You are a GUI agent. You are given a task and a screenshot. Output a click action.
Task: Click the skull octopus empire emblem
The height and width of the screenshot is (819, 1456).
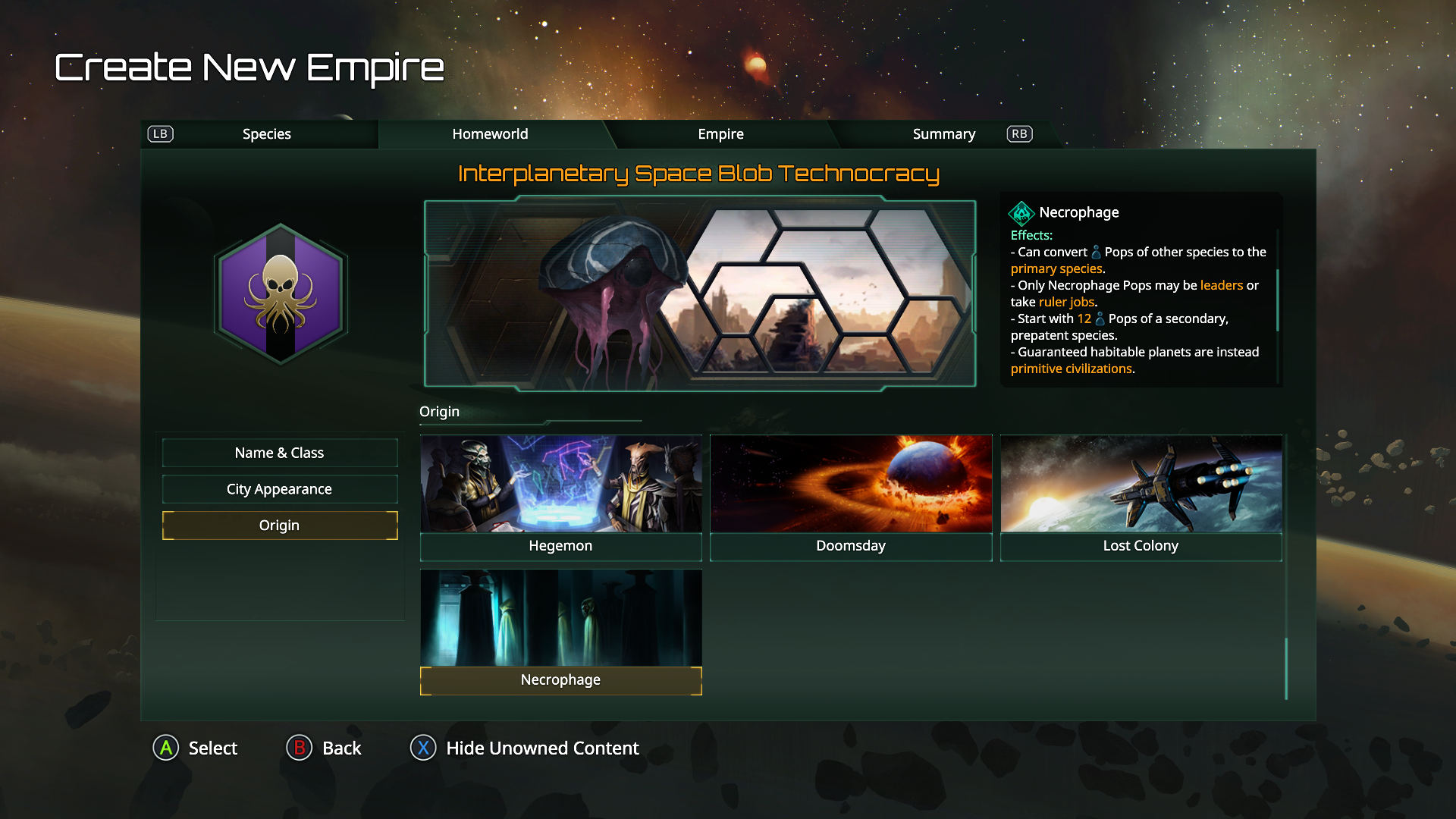click(x=281, y=294)
